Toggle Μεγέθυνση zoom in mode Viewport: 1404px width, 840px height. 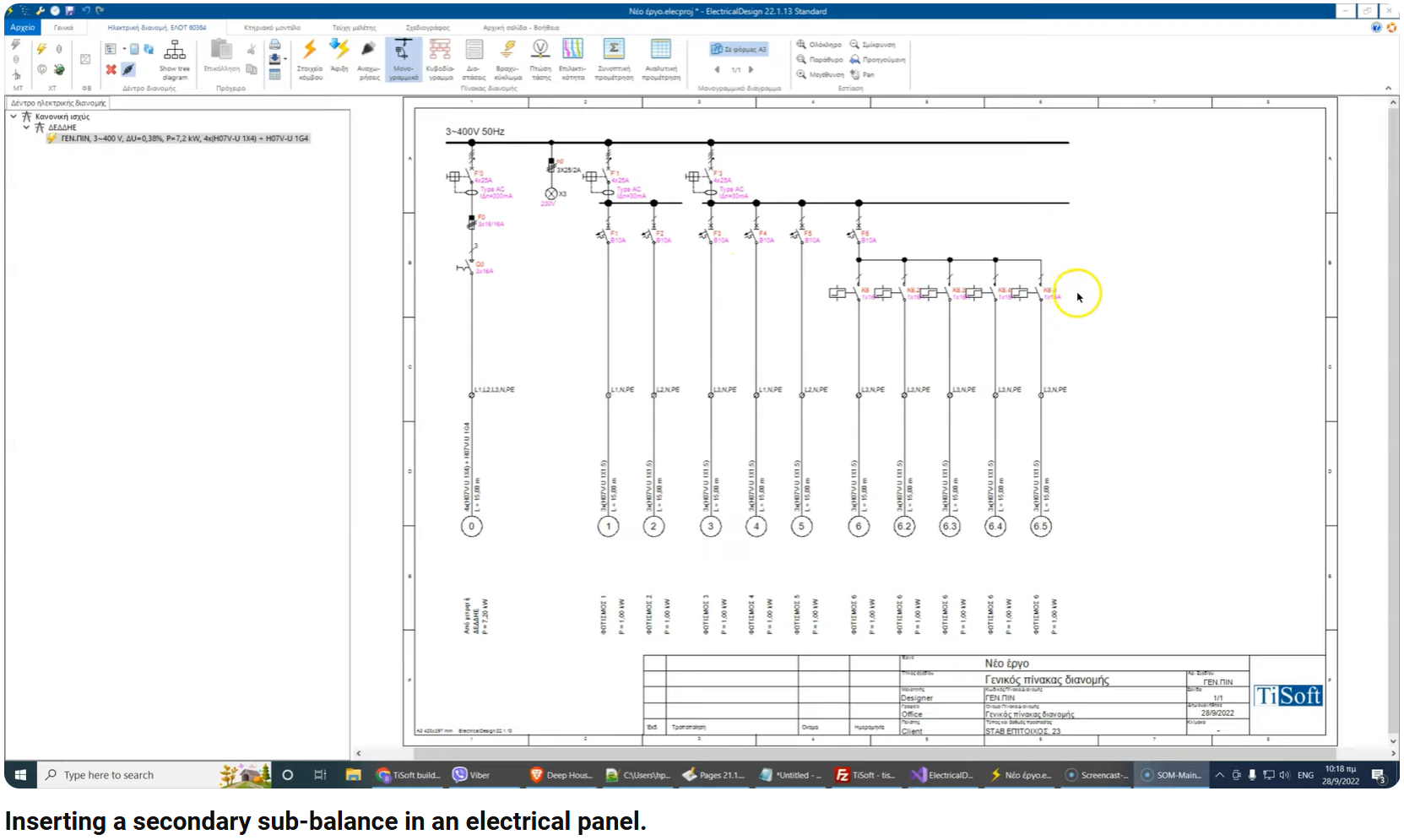click(822, 74)
